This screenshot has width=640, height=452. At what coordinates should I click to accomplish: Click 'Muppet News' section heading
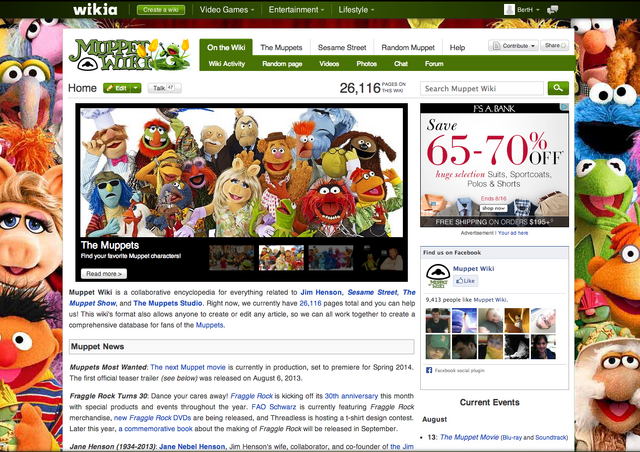click(x=98, y=347)
